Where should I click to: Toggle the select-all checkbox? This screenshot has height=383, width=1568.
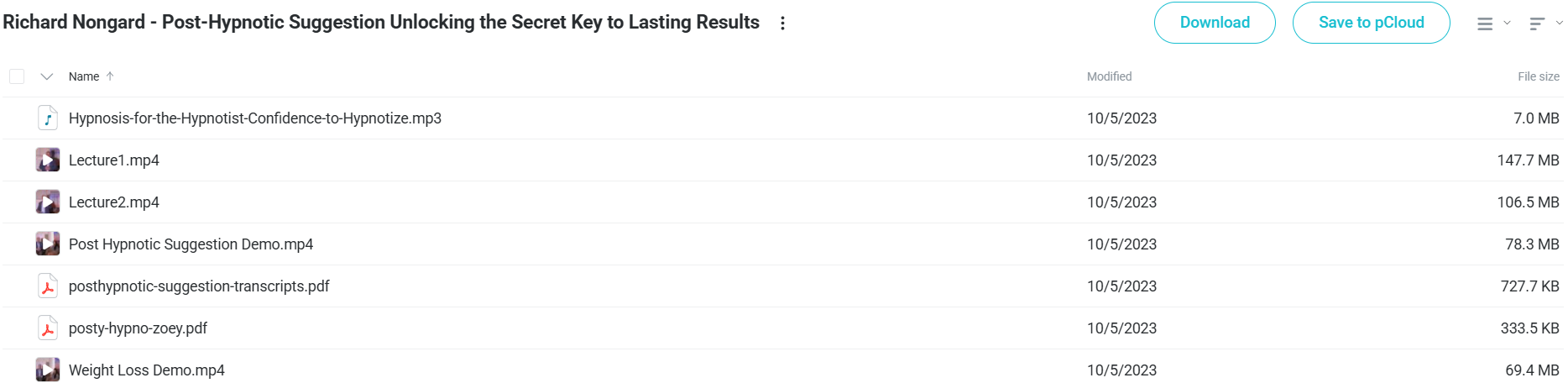pyautogui.click(x=17, y=76)
